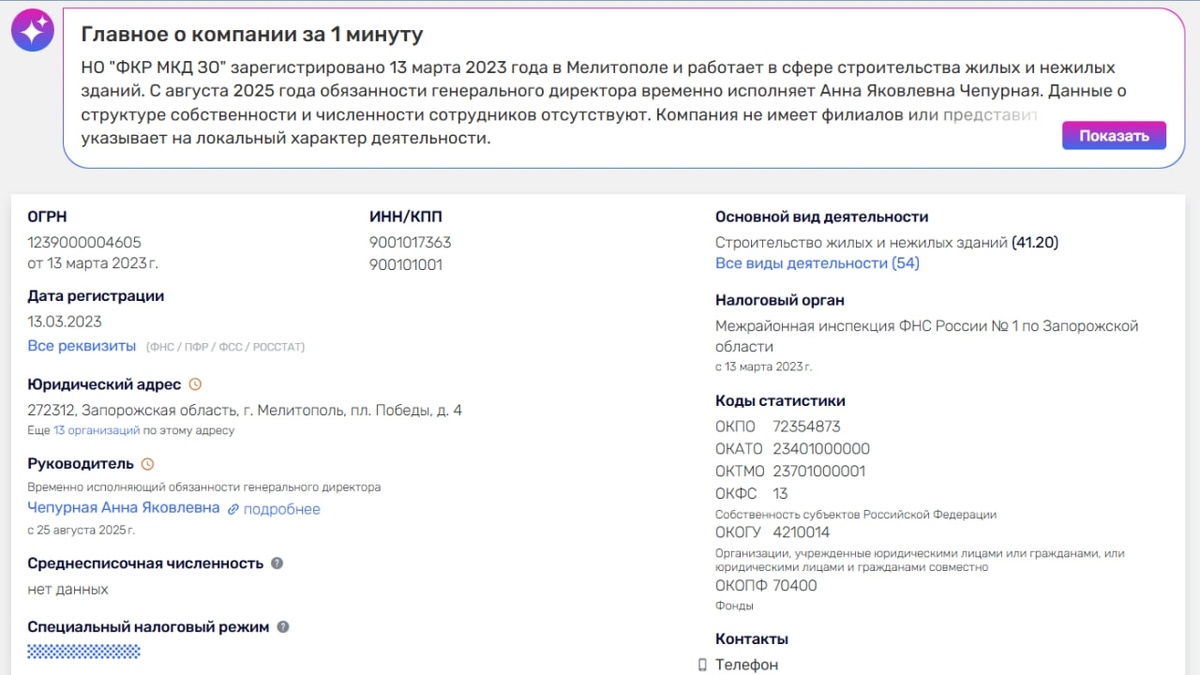This screenshot has height=675, width=1200.
Task: Click the clock icon beside Руководитель
Action: click(148, 464)
